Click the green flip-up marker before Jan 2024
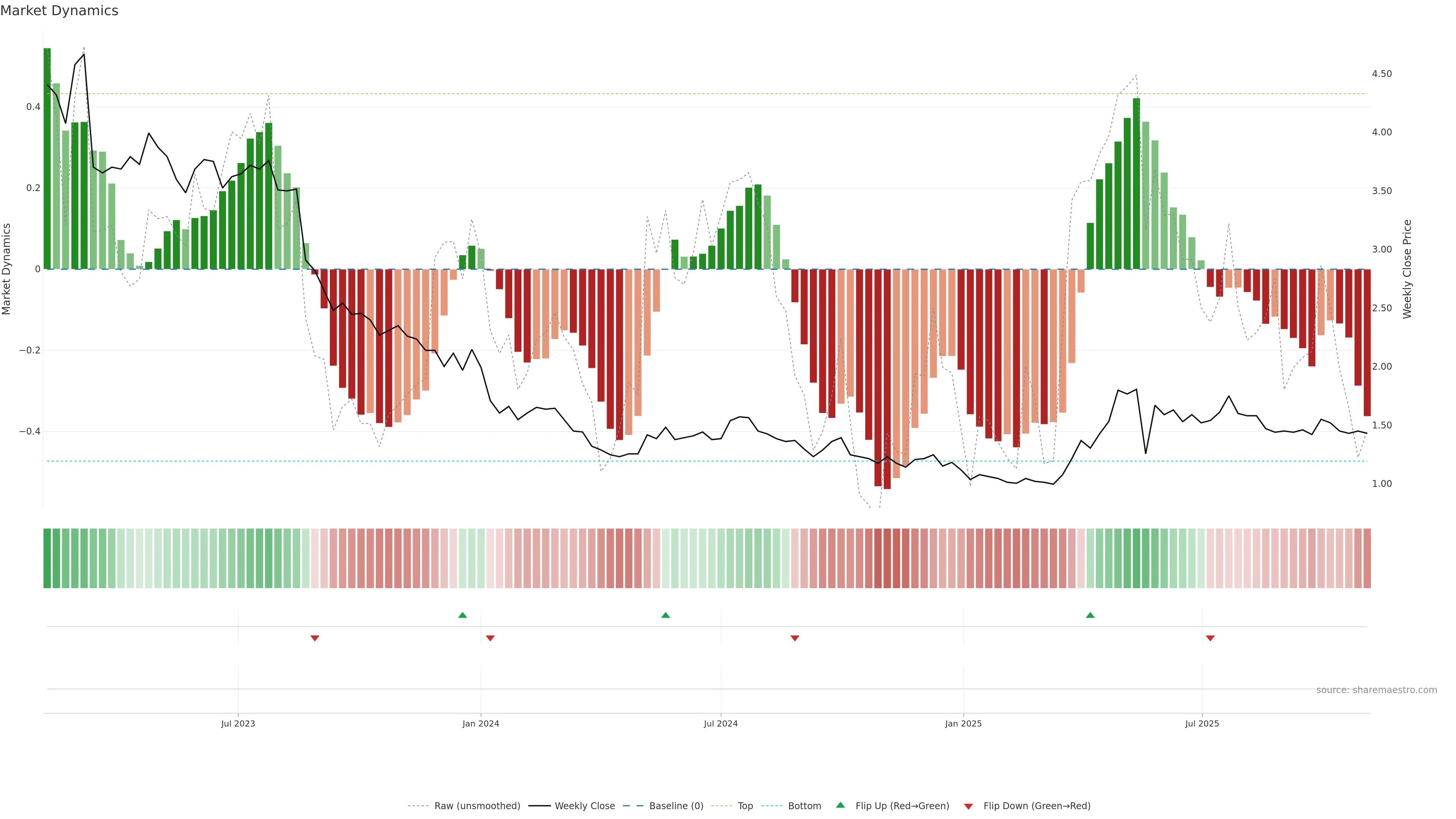 pos(462,615)
